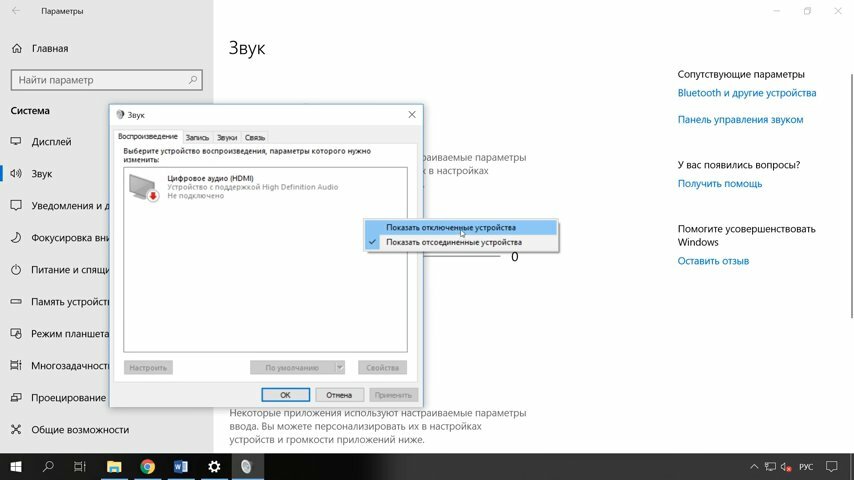Viewport: 854px width, 480px height.
Task: Switch to the Запись tab
Action: (197, 138)
